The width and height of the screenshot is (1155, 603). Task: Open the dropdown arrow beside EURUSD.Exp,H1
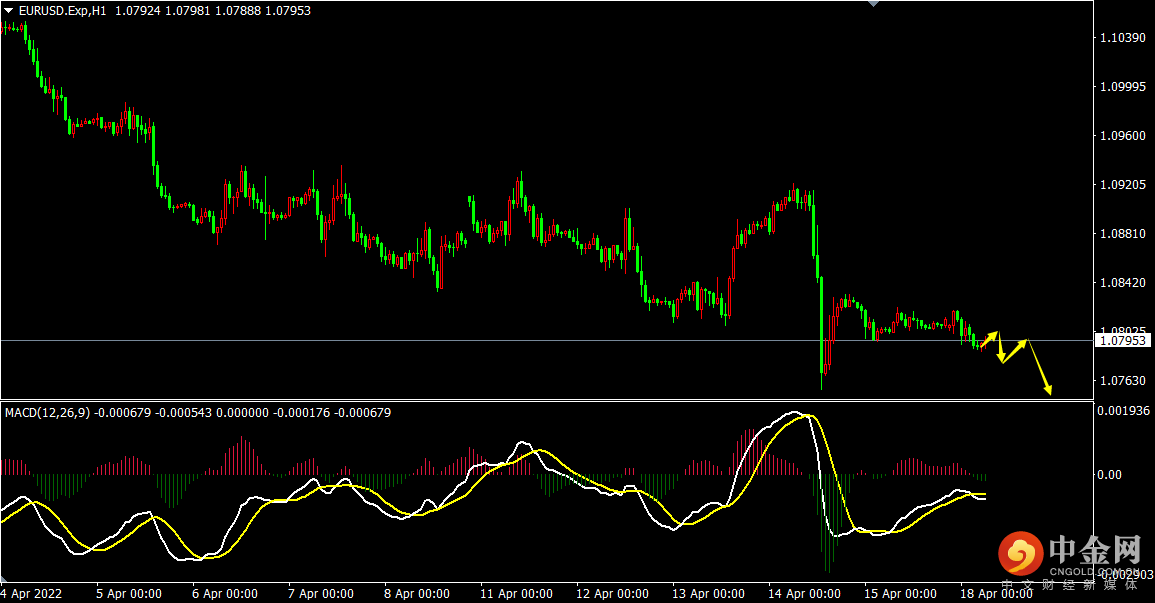[9, 11]
